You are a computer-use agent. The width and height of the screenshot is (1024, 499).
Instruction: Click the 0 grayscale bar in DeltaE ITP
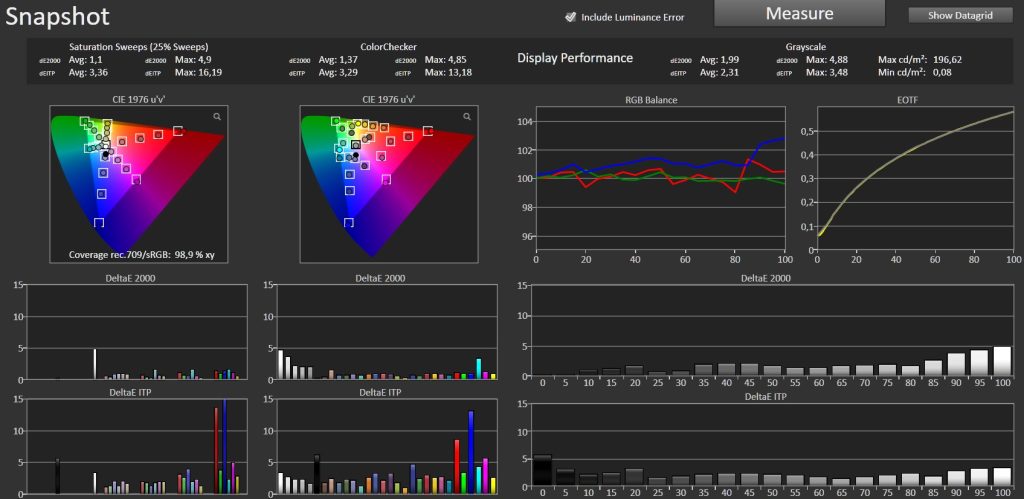(x=543, y=470)
